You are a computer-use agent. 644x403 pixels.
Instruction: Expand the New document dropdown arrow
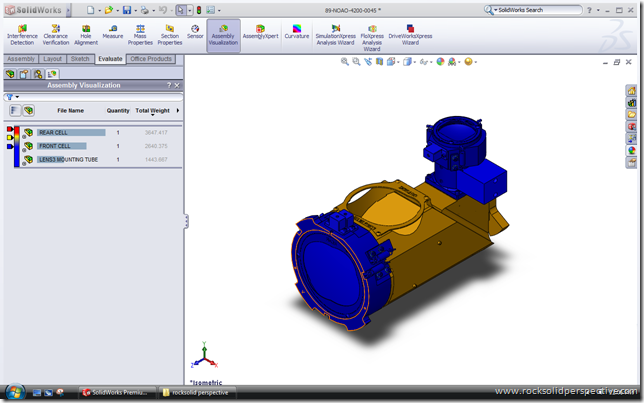99,10
